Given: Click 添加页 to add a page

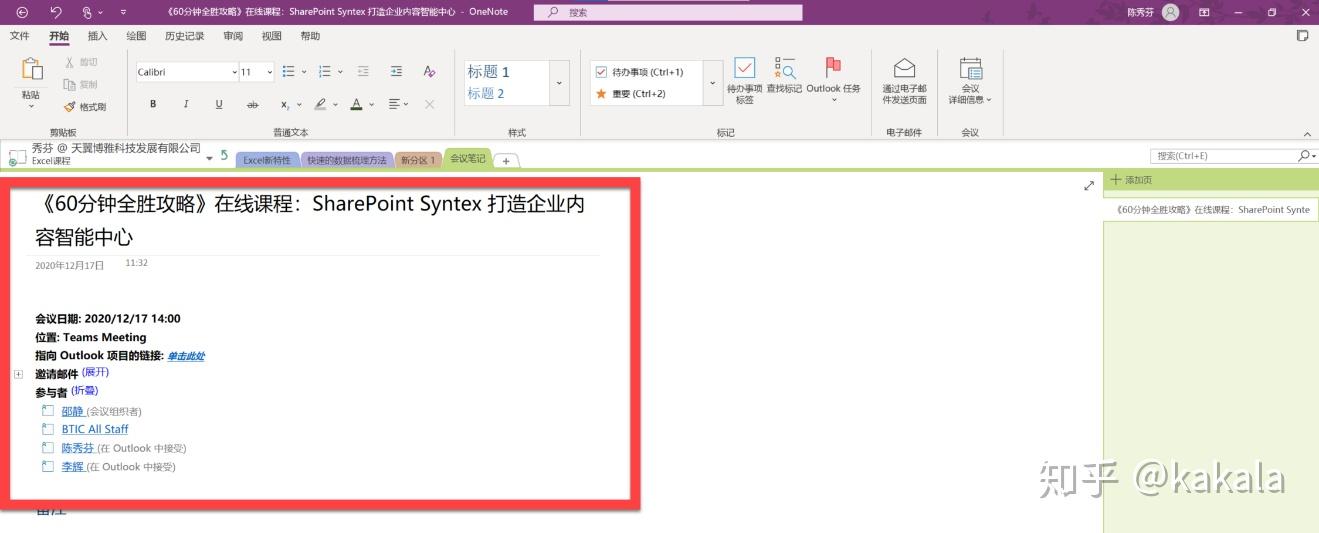Looking at the screenshot, I should coord(1131,180).
